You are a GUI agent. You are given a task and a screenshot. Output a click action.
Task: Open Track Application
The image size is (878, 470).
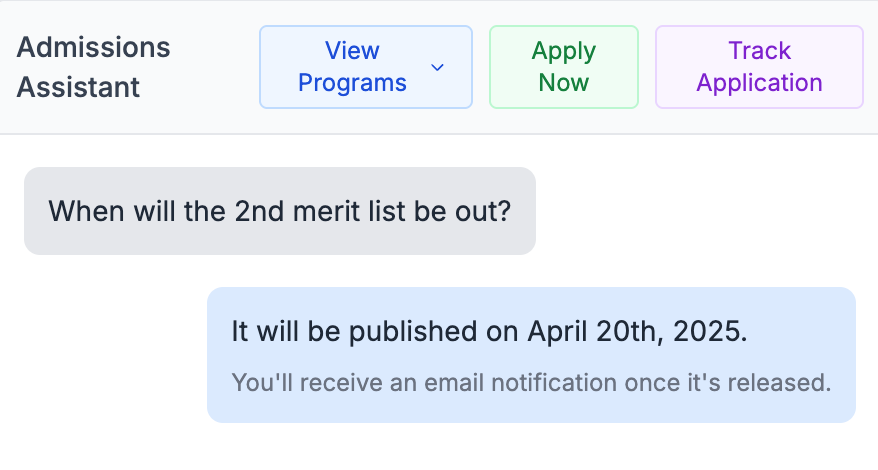click(759, 67)
